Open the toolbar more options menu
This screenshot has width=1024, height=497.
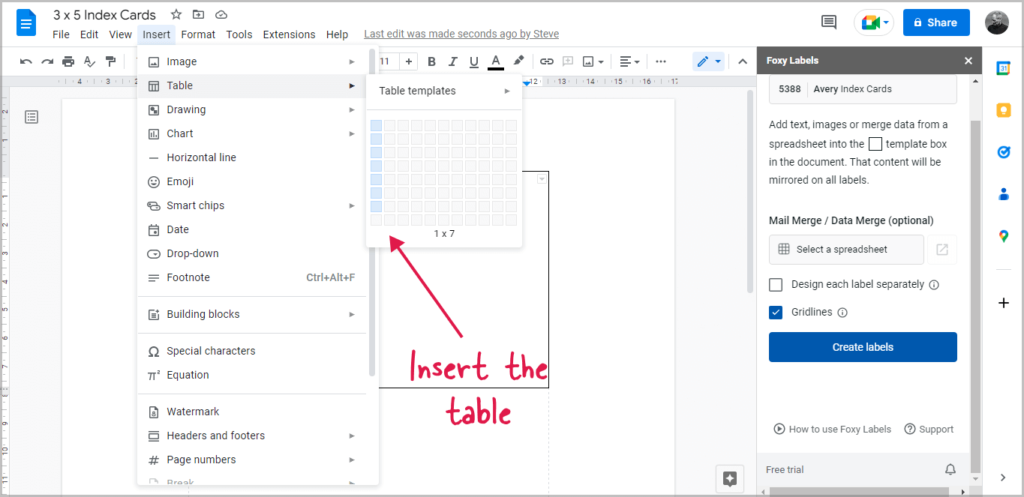coord(661,61)
